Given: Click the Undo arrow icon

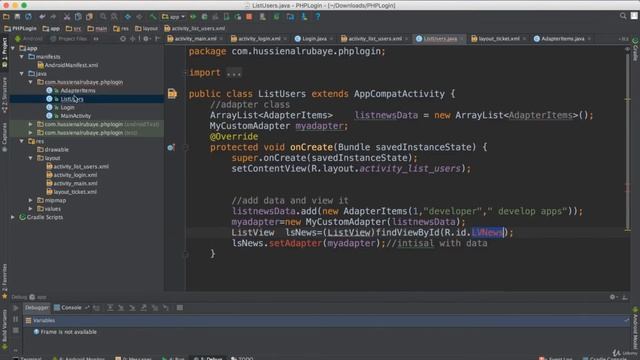Looking at the screenshot, I should tap(42, 17).
